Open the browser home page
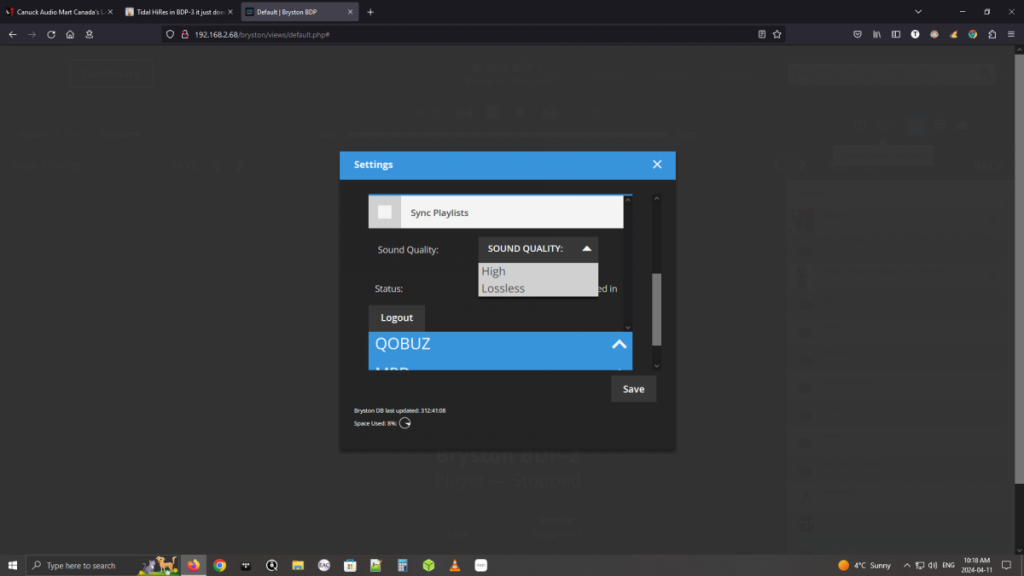The width and height of the screenshot is (1024, 576). (x=70, y=35)
